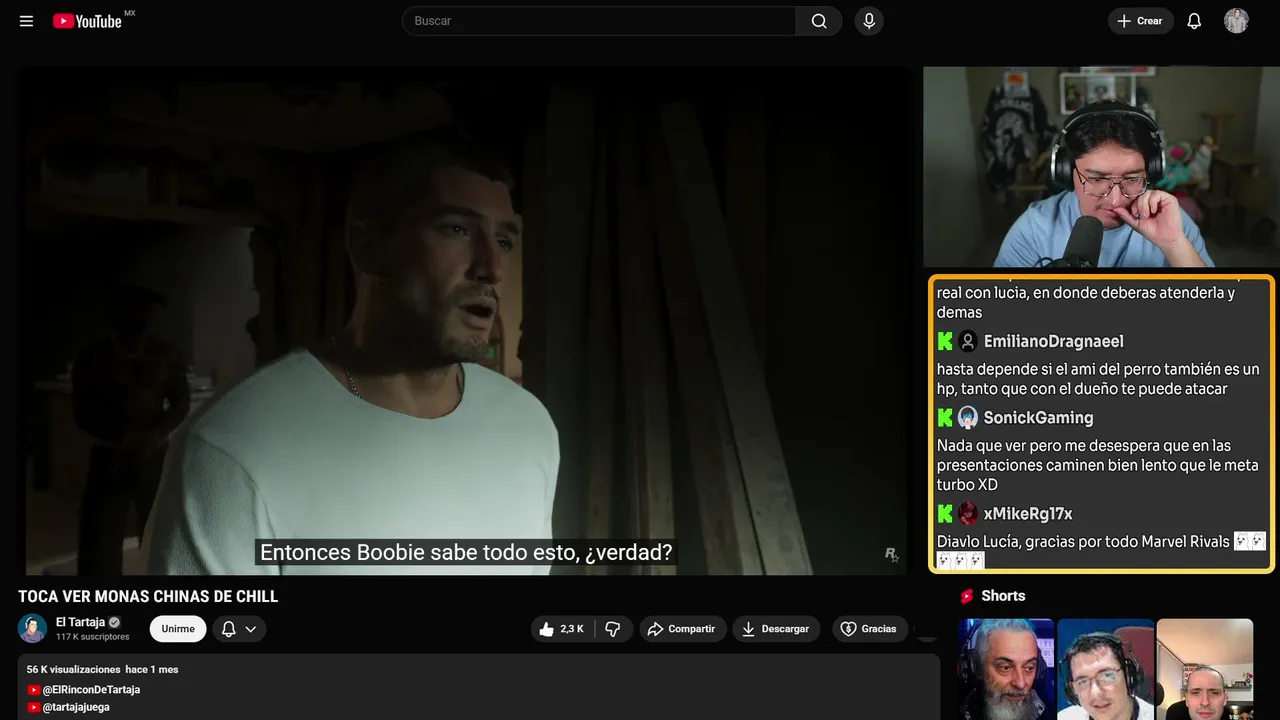Share the video via Compartir
The height and width of the screenshot is (720, 1280).
(683, 629)
